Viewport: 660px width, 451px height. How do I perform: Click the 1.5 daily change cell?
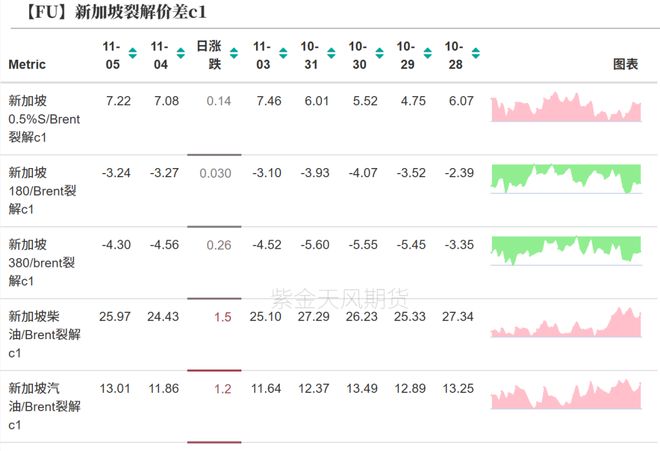[x=222, y=317]
